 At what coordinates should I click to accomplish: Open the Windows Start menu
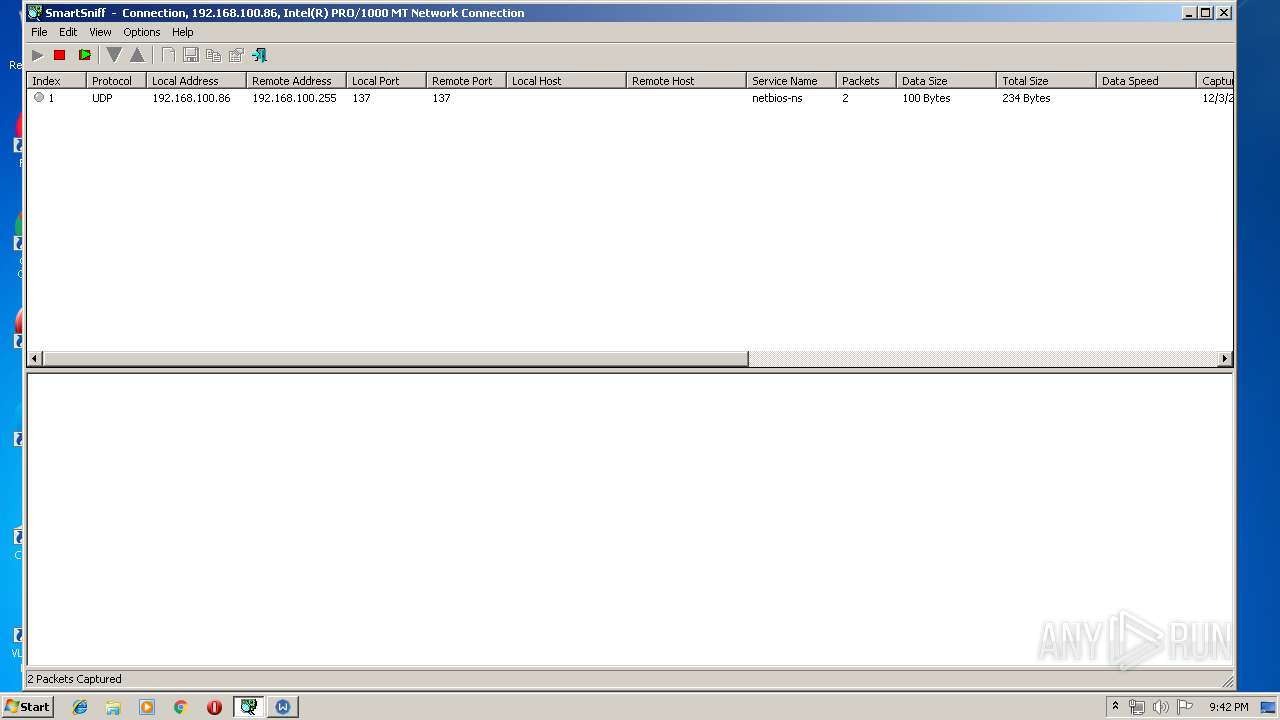coord(27,706)
